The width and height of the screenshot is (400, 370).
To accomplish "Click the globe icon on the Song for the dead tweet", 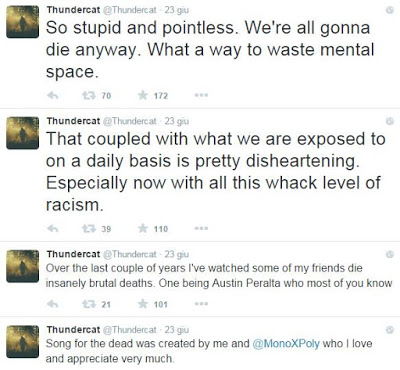I will [390, 330].
